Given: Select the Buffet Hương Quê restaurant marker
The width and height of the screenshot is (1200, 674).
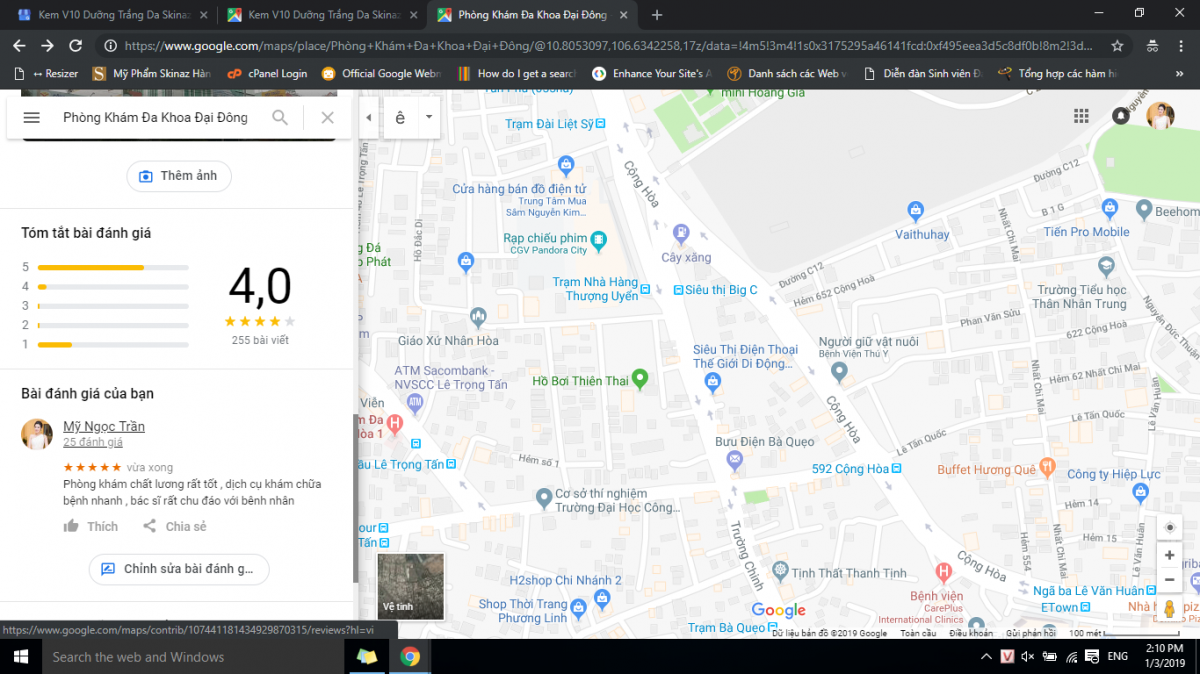Looking at the screenshot, I should pos(1047,466).
